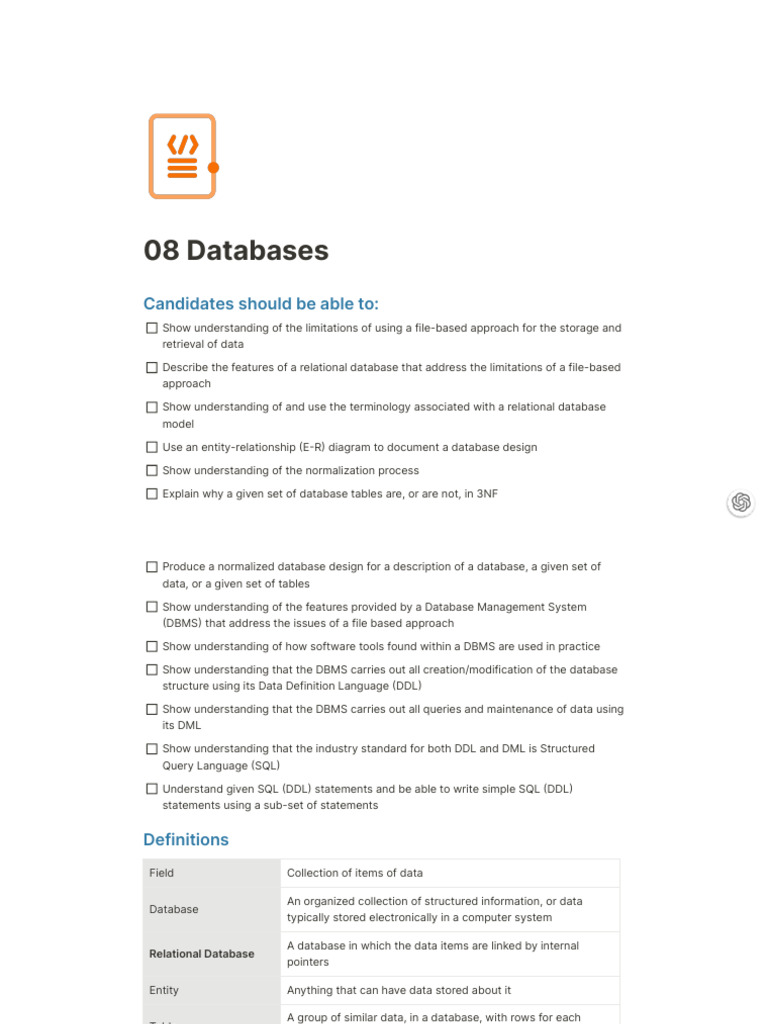Viewport: 768px width, 1024px height.
Task: Click the orange code document page icon
Action: coord(182,156)
